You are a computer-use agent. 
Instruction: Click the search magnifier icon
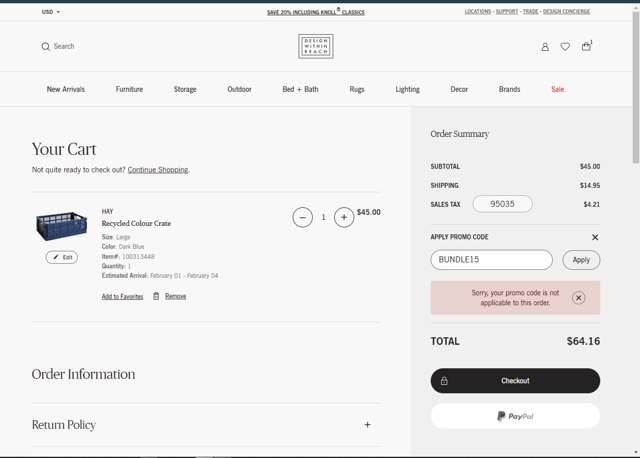click(45, 47)
